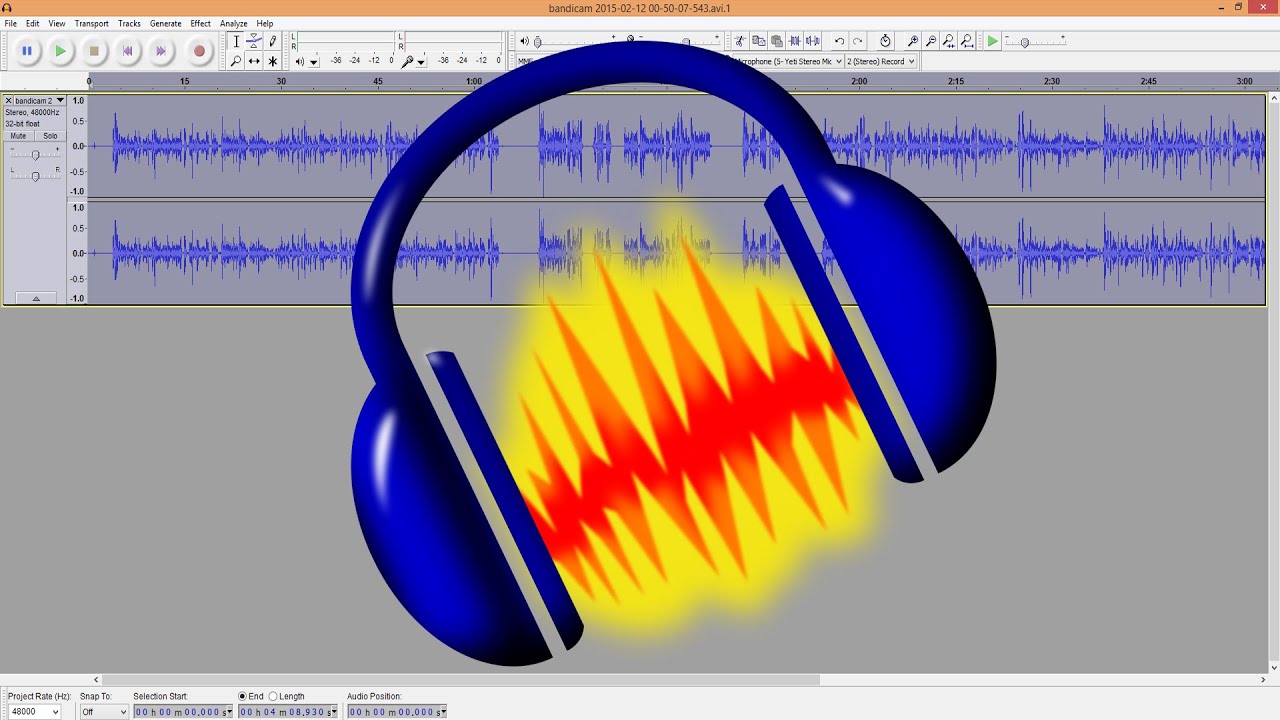
Task: Click the Fit Selection zoom icon
Action: coord(949,41)
